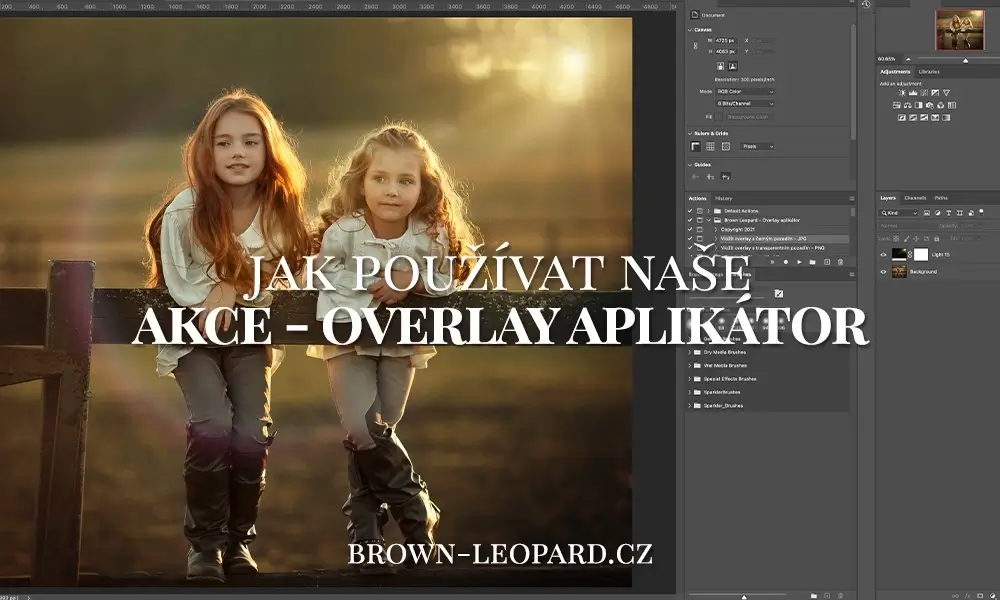Open the Document properties header
This screenshot has height=600, width=1000.
tap(712, 15)
